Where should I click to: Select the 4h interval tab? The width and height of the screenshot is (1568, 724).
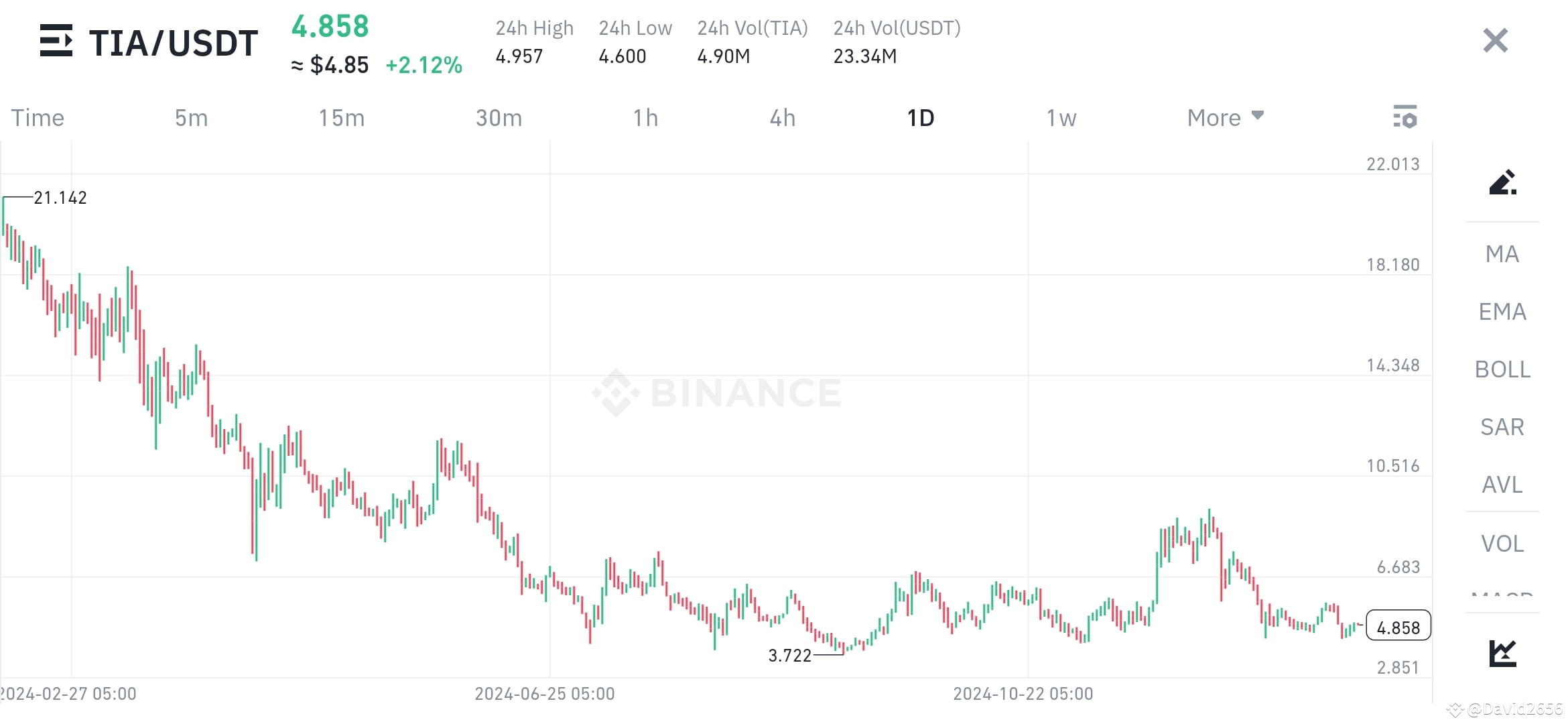782,117
